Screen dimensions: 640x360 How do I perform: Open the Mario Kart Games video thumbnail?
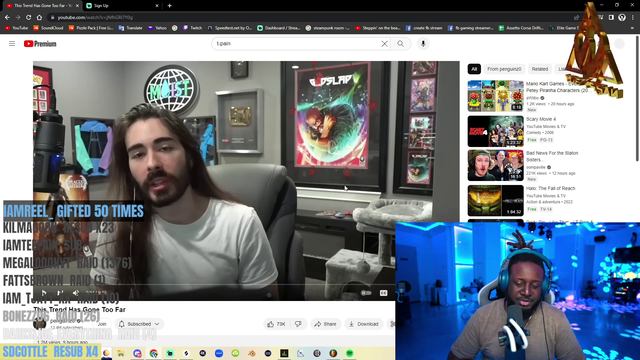pyautogui.click(x=496, y=96)
